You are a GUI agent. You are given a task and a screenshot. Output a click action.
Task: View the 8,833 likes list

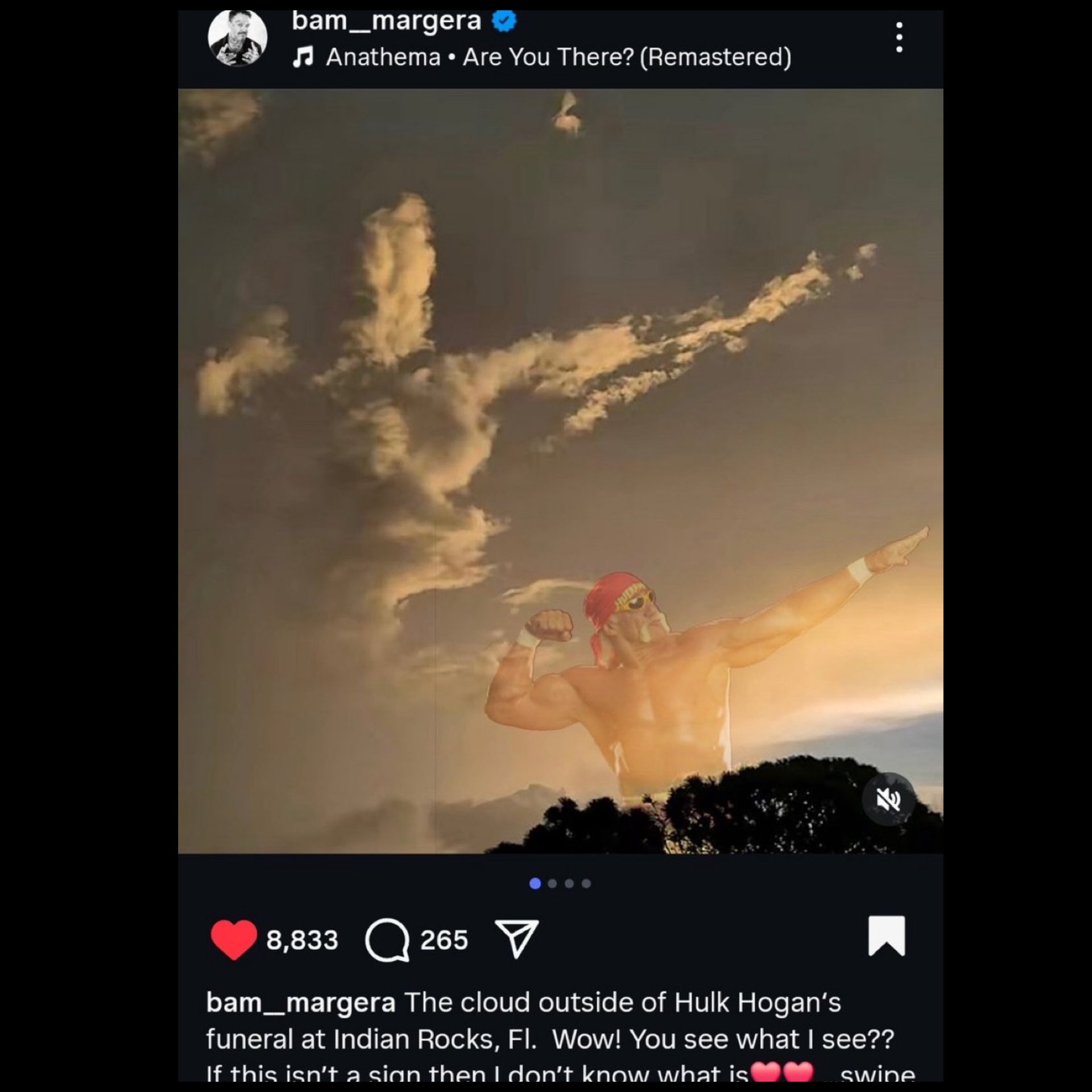pos(302,940)
